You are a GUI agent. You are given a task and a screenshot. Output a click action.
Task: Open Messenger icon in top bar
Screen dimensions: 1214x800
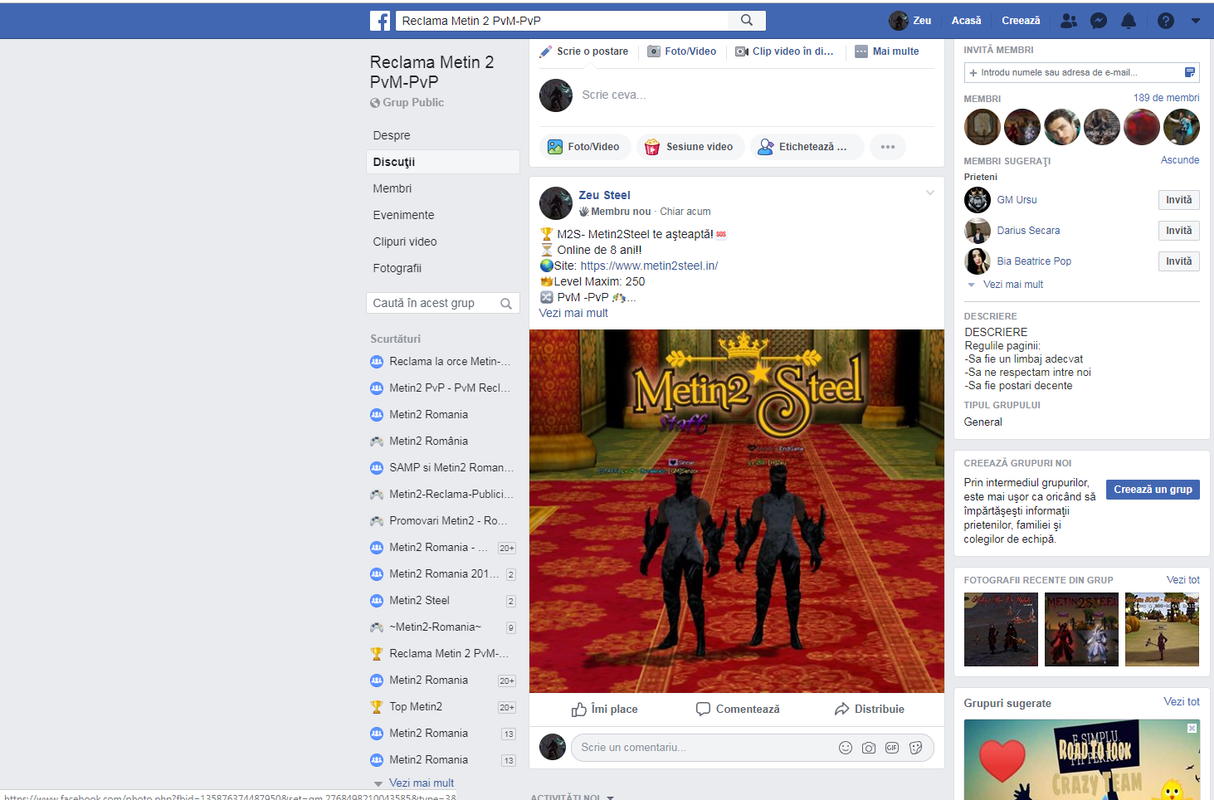[1098, 20]
